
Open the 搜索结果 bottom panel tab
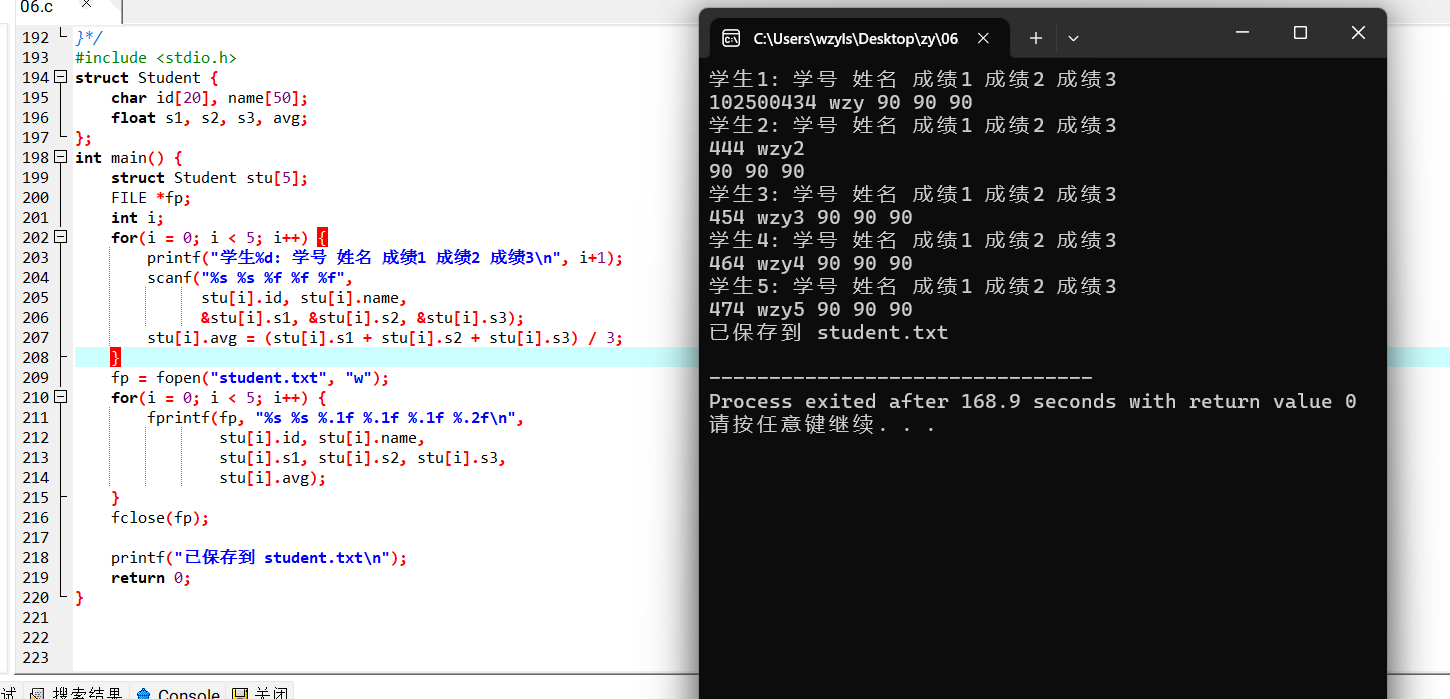coord(76,692)
